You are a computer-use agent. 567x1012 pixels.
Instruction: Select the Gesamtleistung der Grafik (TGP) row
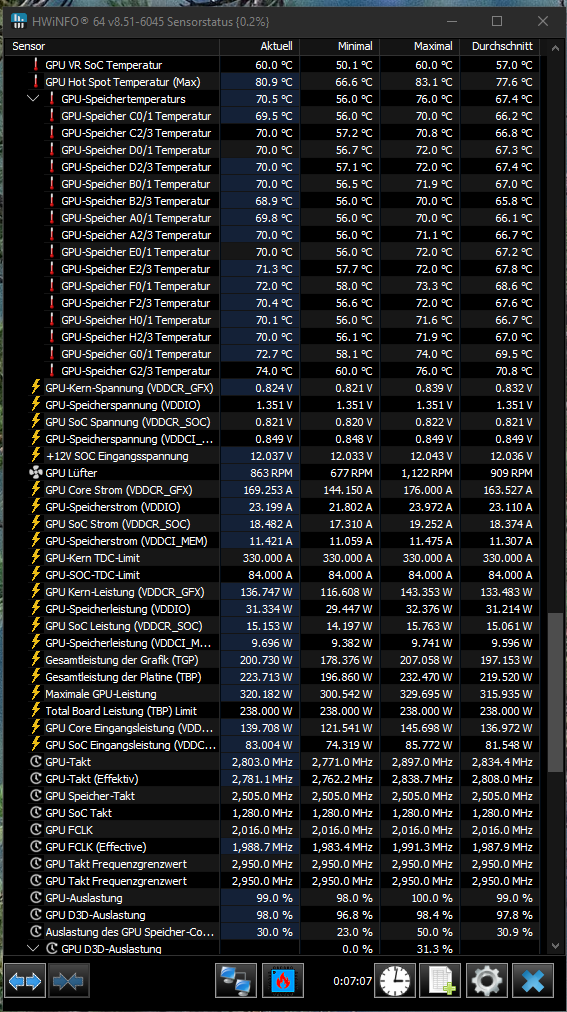[272, 660]
